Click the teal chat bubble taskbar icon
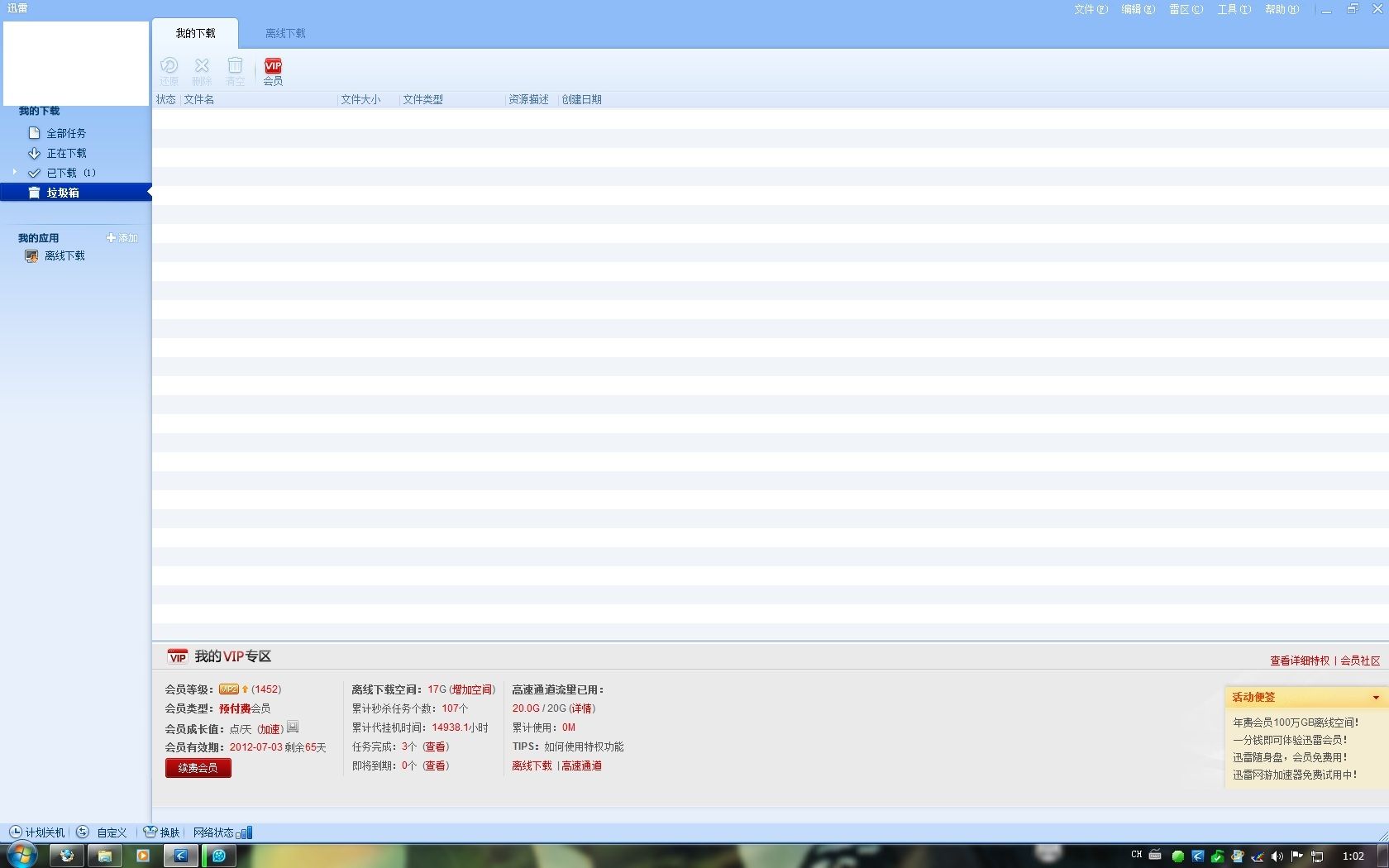Image resolution: width=1389 pixels, height=868 pixels. (x=219, y=856)
